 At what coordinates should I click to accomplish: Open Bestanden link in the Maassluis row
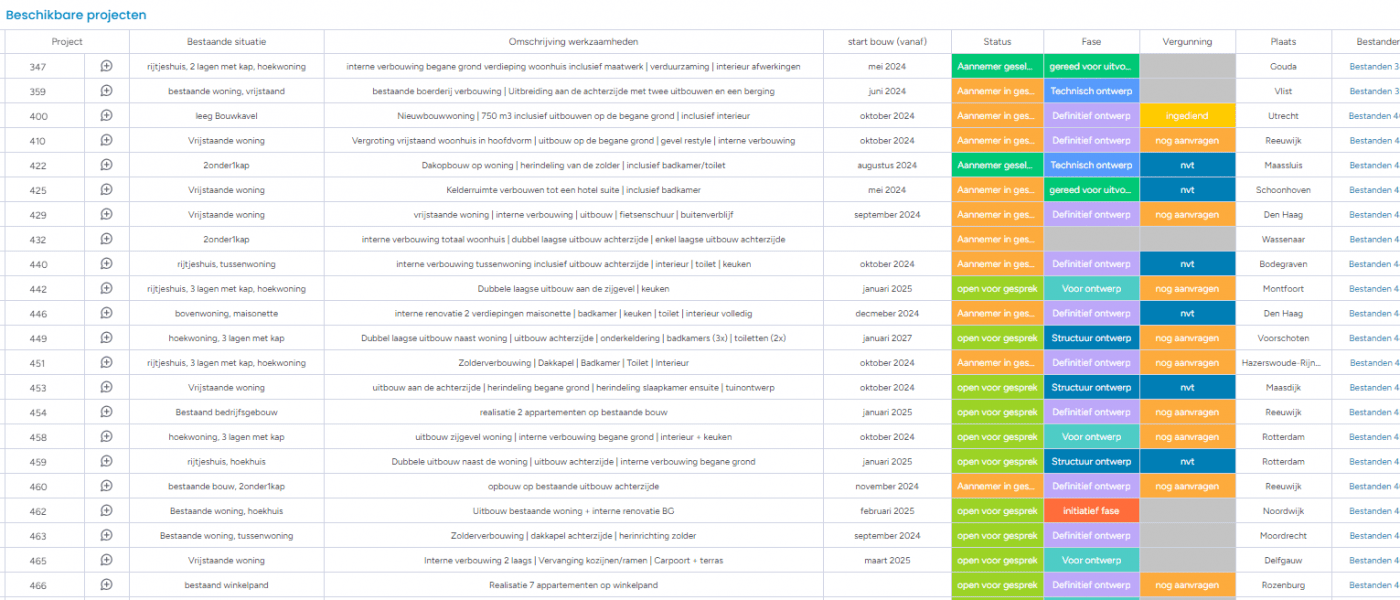click(x=1374, y=165)
